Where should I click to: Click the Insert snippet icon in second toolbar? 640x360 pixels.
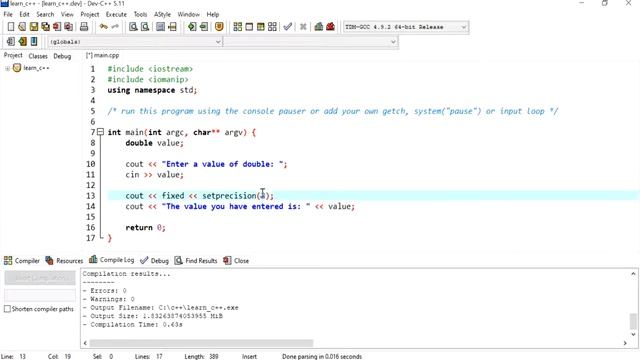pos(11,42)
